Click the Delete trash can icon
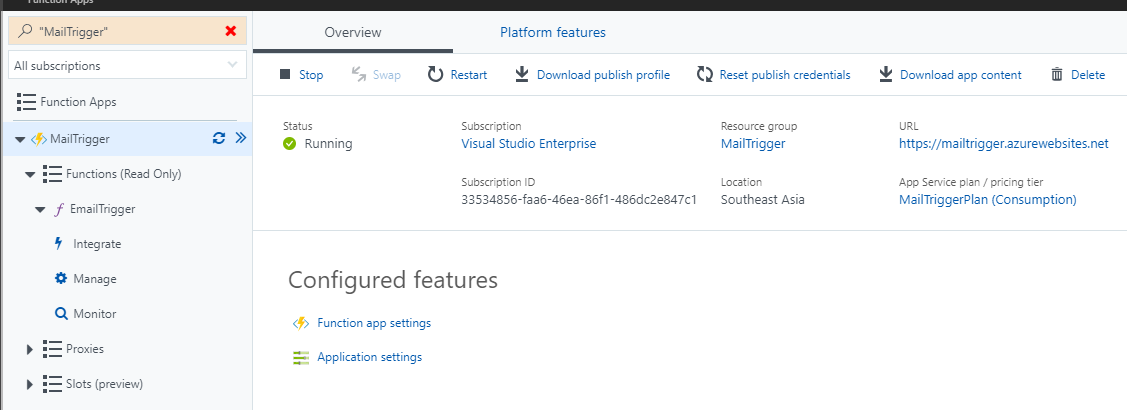Viewport: 1127px width, 410px height. pos(1057,74)
